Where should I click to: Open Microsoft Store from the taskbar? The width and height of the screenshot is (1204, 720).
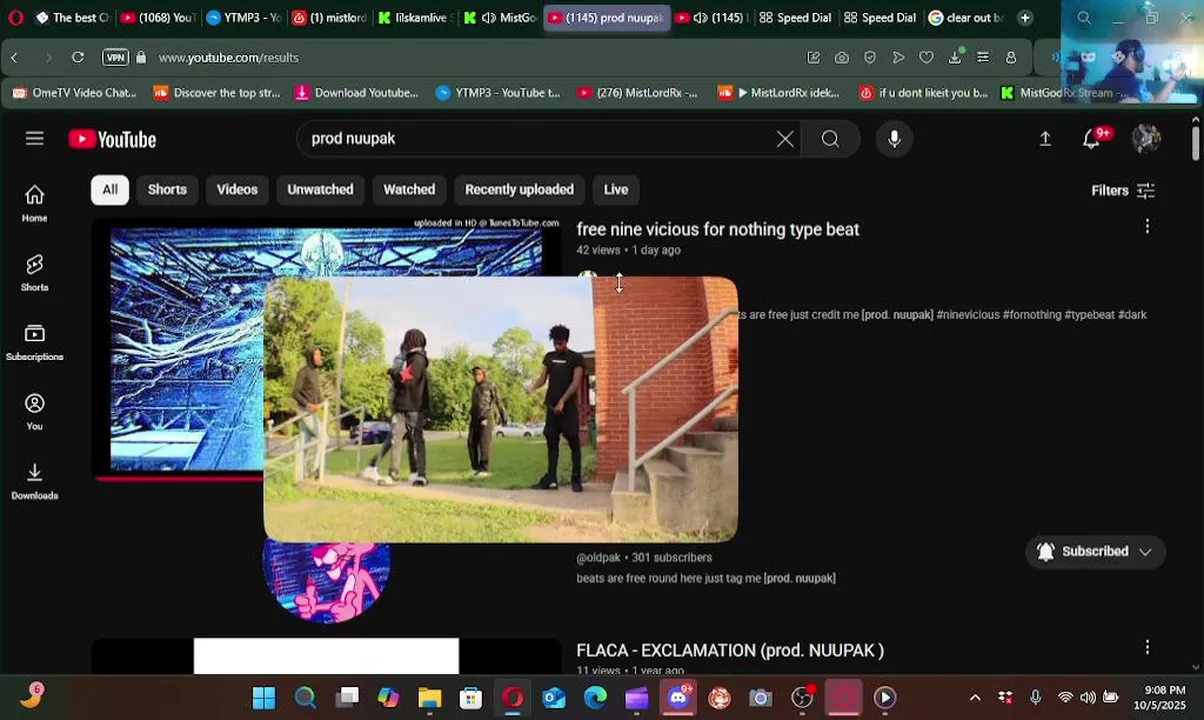471,698
